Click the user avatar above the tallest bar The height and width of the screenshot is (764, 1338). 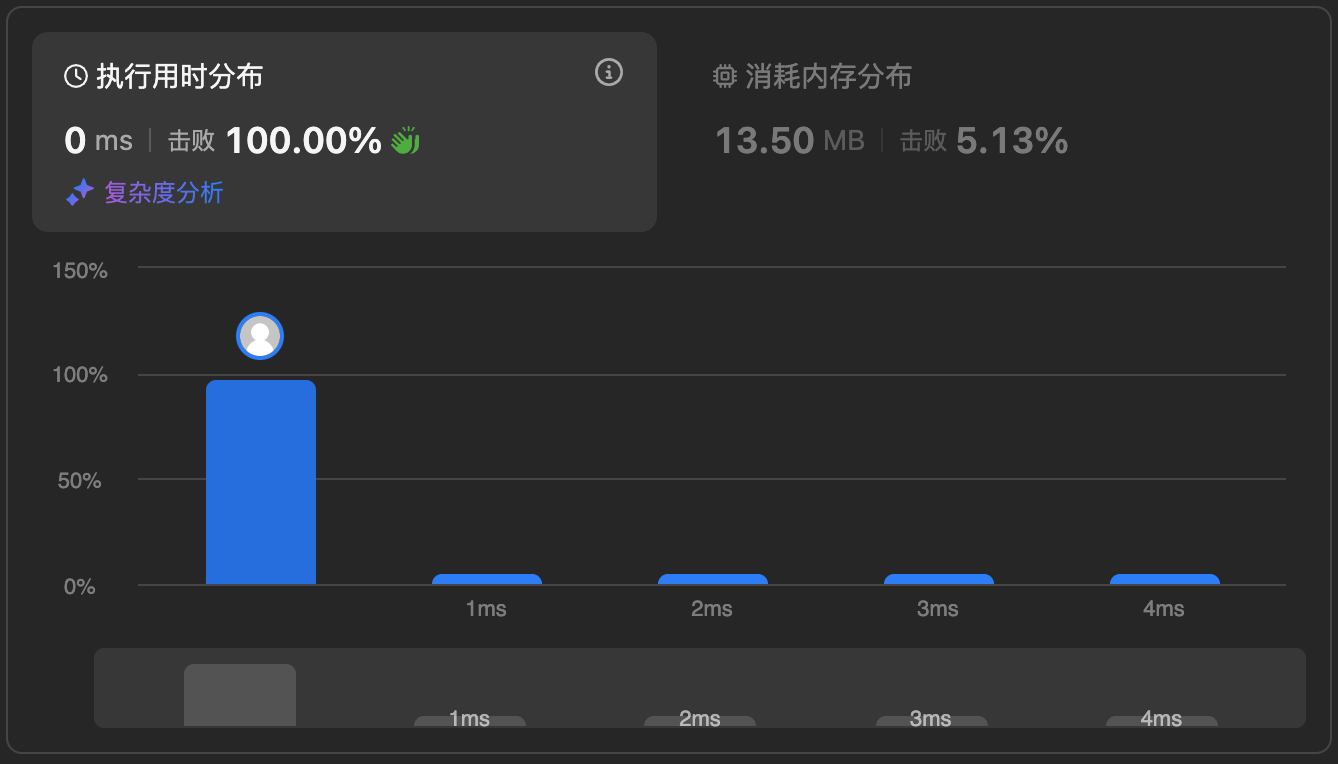[260, 336]
